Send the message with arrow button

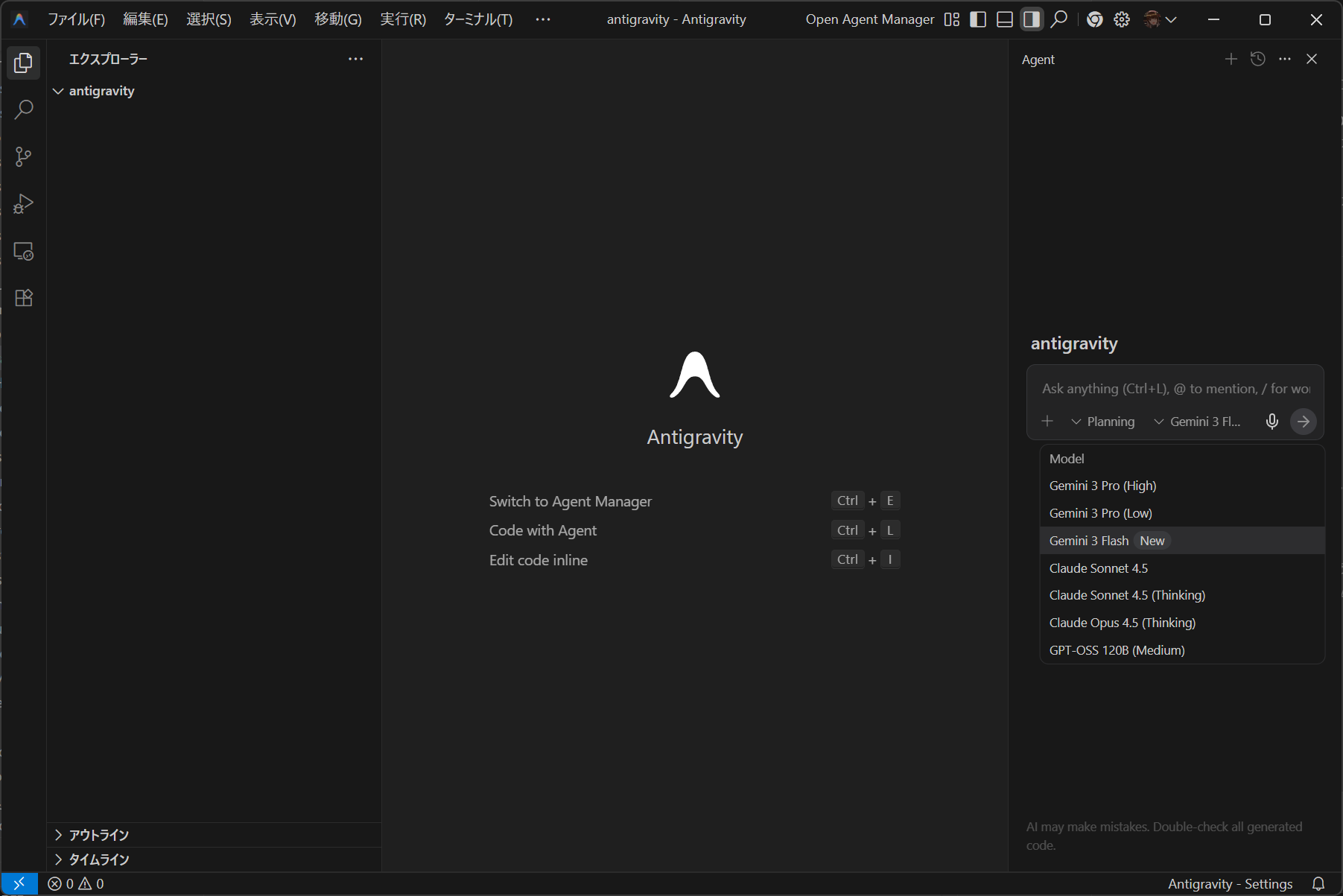1304,422
